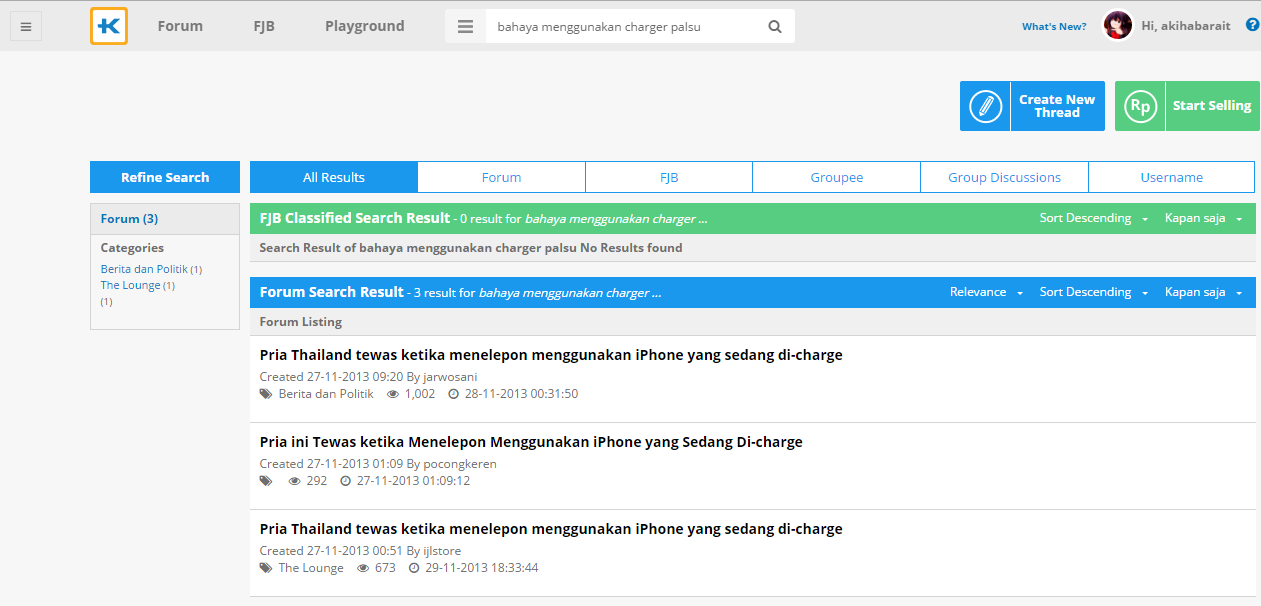Image resolution: width=1261 pixels, height=606 pixels.
Task: Open the Relevance dropdown in Forum results
Action: [987, 292]
